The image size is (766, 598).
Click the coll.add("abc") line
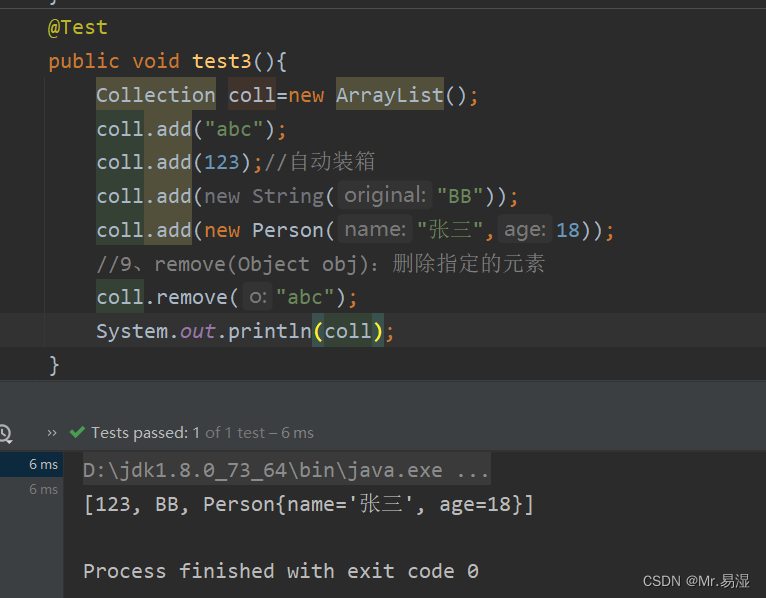coord(191,129)
